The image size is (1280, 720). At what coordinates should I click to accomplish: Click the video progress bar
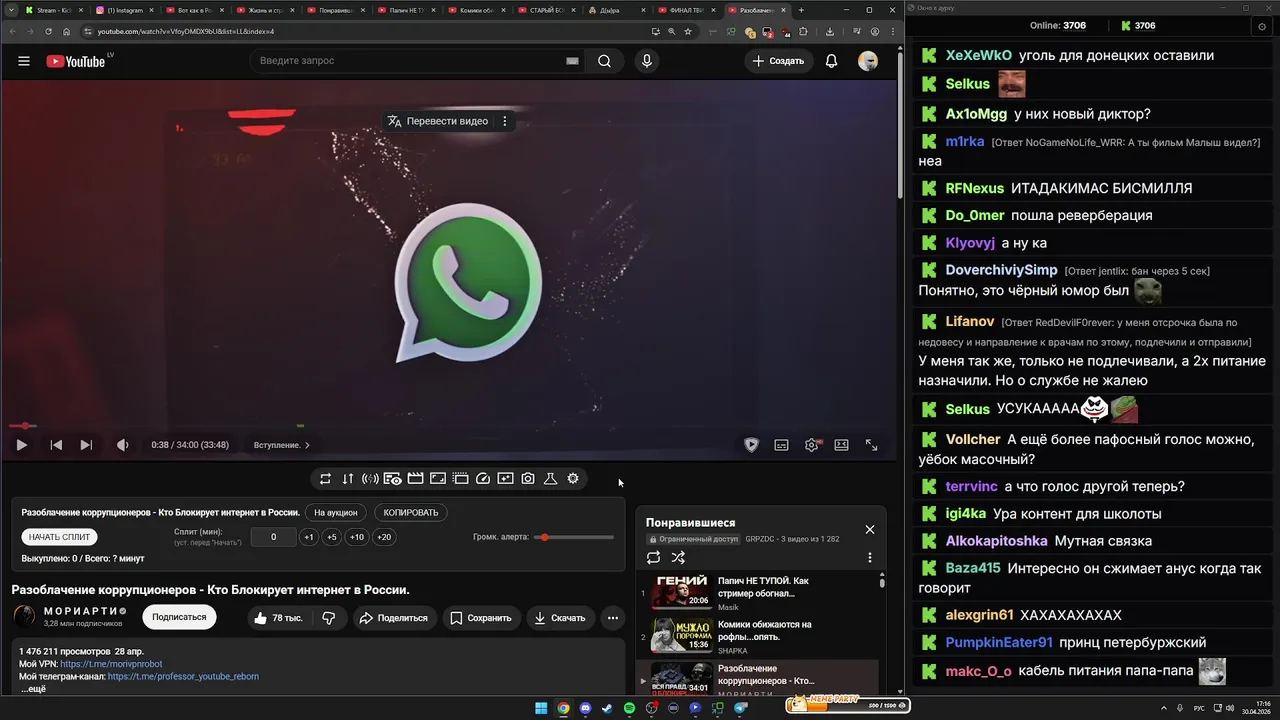coord(450,426)
